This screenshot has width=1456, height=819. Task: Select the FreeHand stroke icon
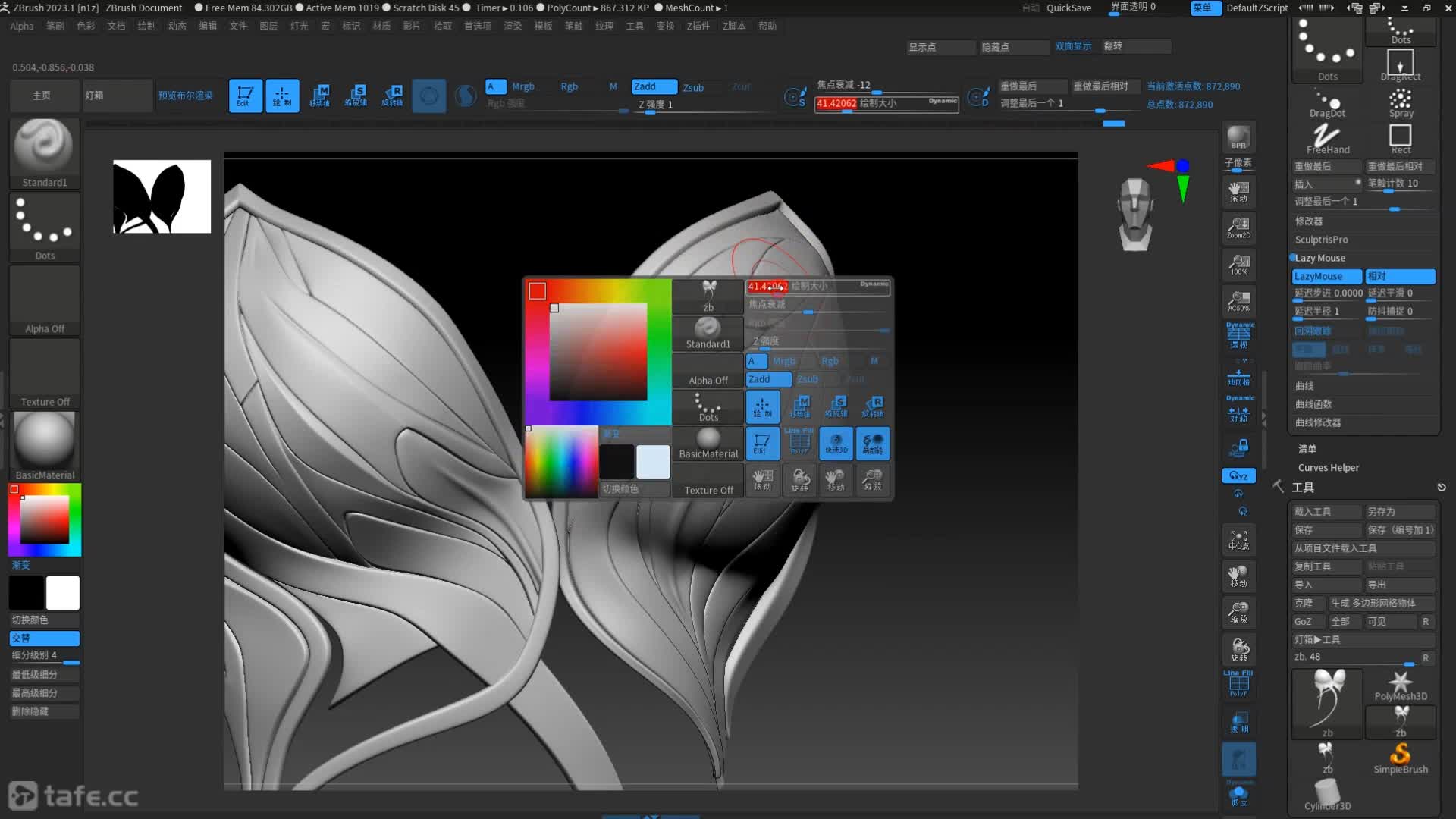point(1327,140)
